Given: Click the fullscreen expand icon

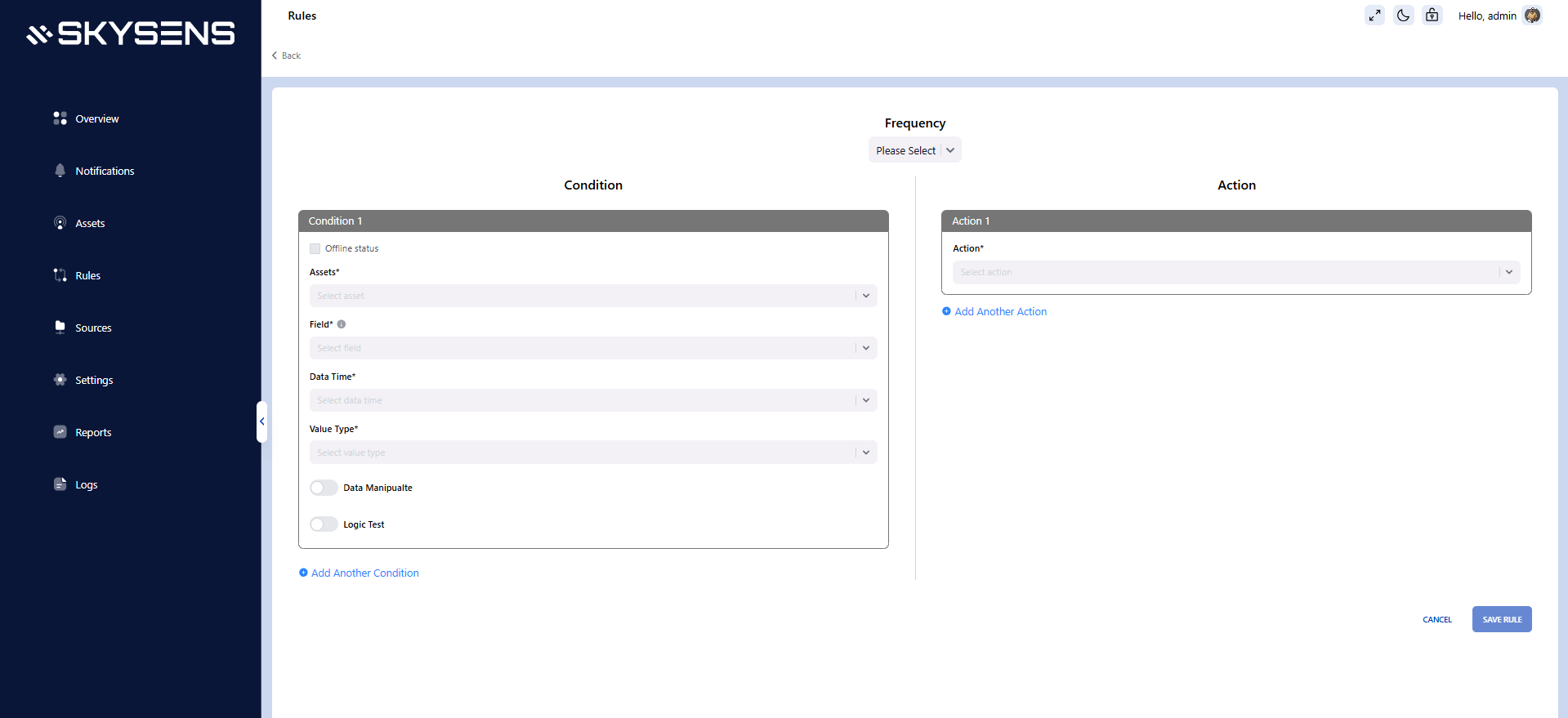Looking at the screenshot, I should pyautogui.click(x=1374, y=16).
